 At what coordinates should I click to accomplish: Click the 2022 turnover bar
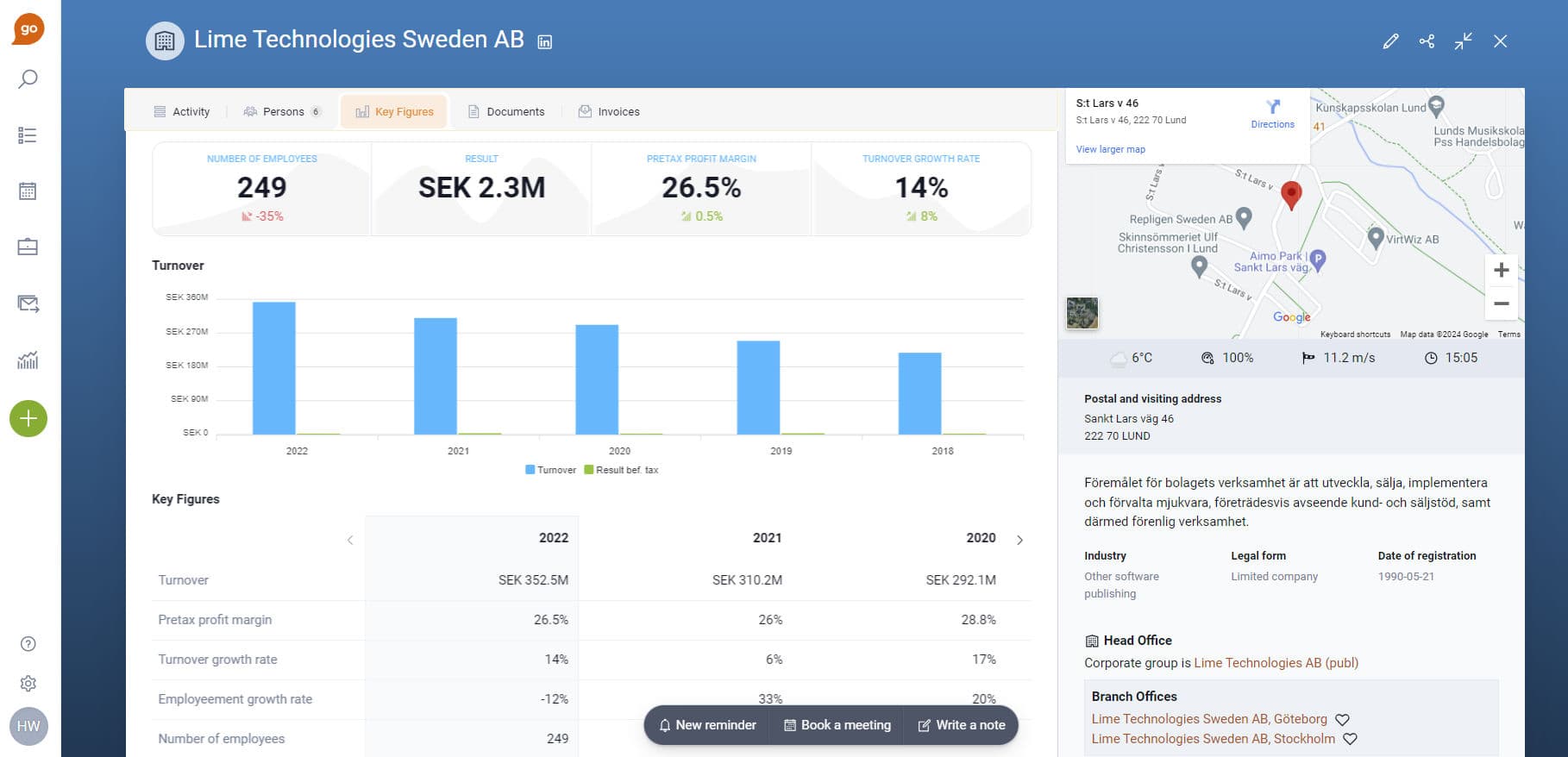274,368
